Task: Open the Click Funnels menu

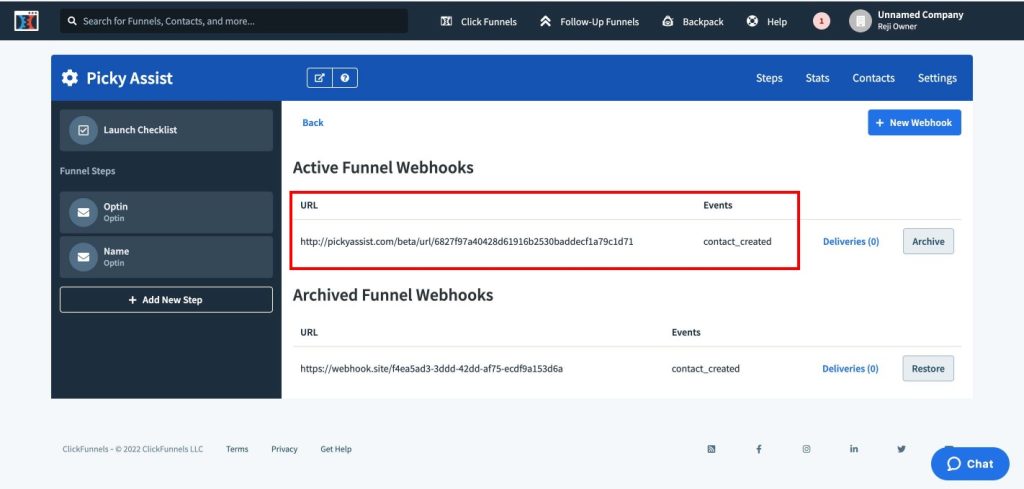Action: (x=479, y=22)
